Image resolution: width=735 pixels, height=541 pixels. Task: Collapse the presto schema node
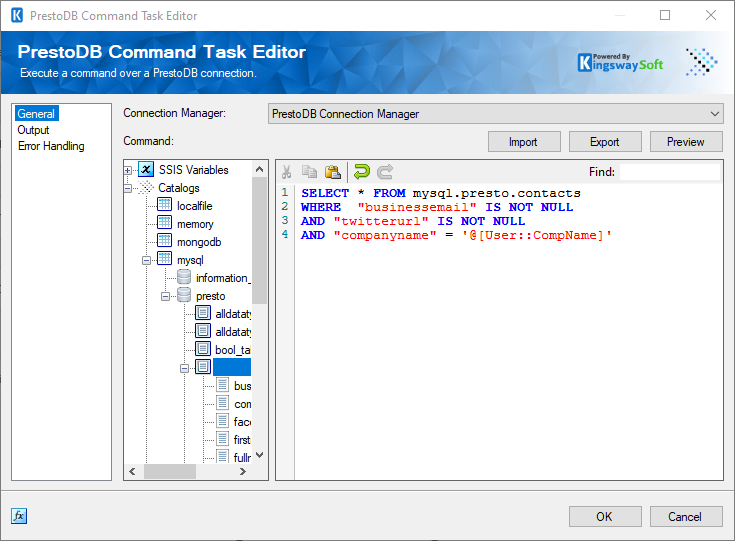point(165,296)
